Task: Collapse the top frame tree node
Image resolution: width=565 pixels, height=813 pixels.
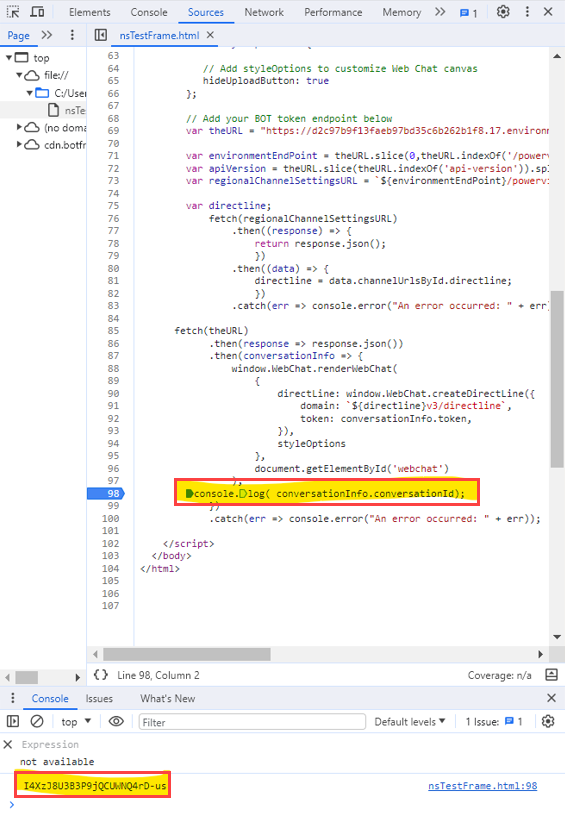Action: 9,58
